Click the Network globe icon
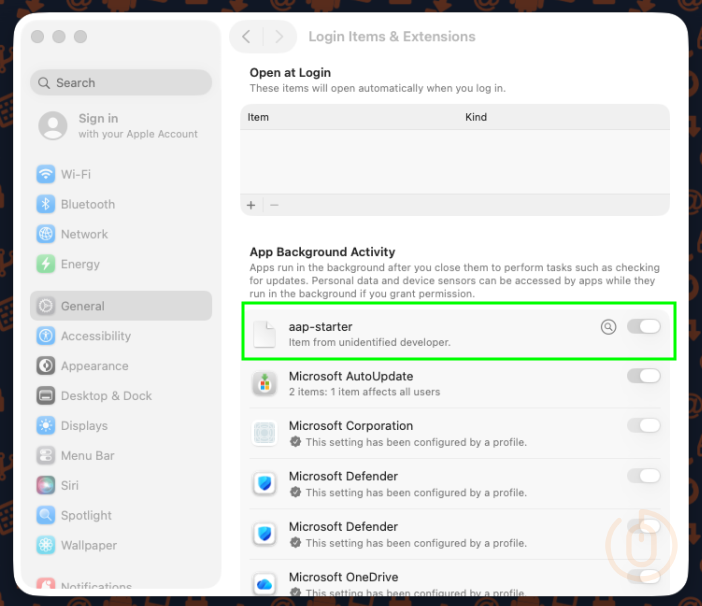The image size is (702, 606). (46, 234)
